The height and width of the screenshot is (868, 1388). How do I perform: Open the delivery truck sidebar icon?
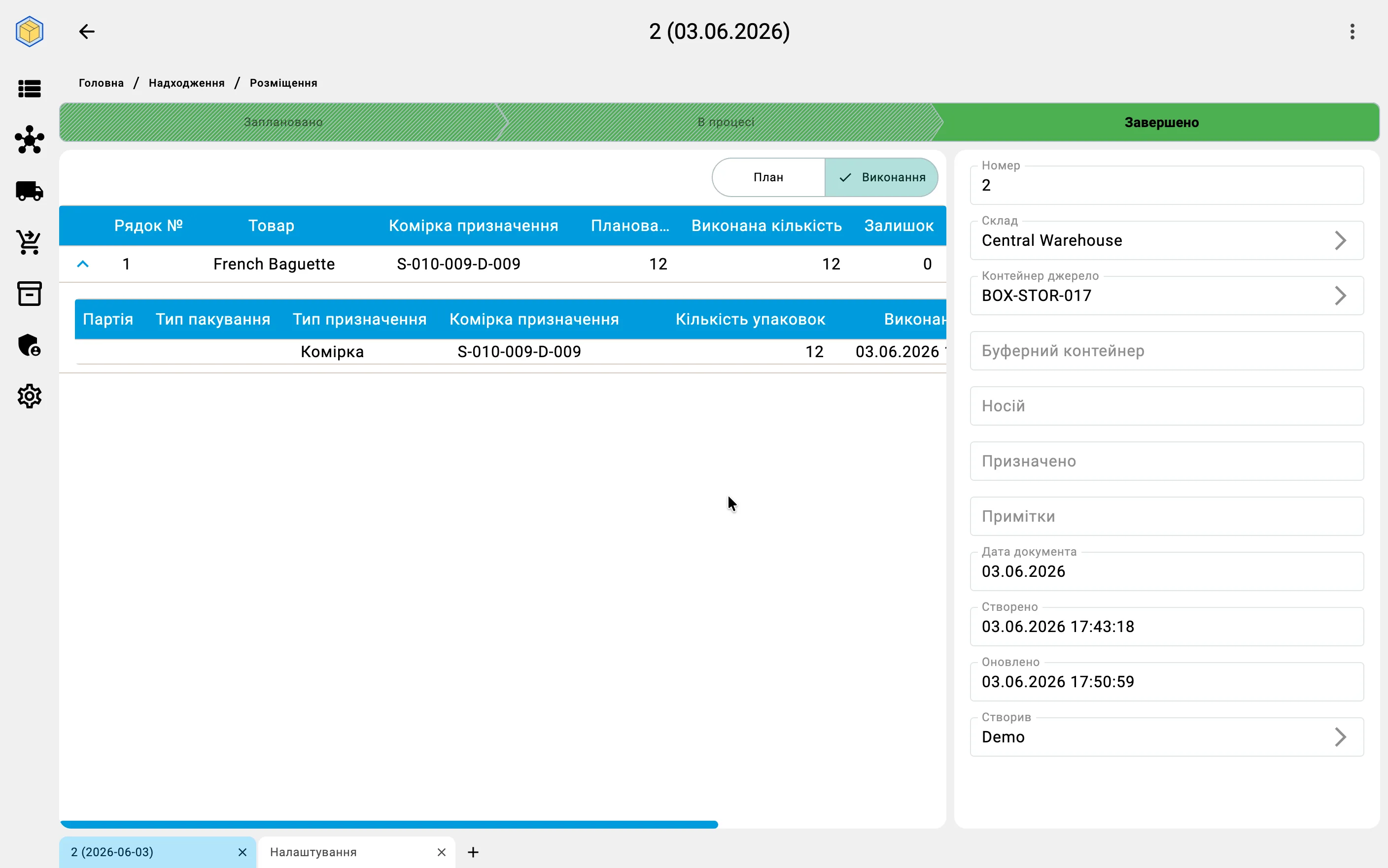[29, 191]
